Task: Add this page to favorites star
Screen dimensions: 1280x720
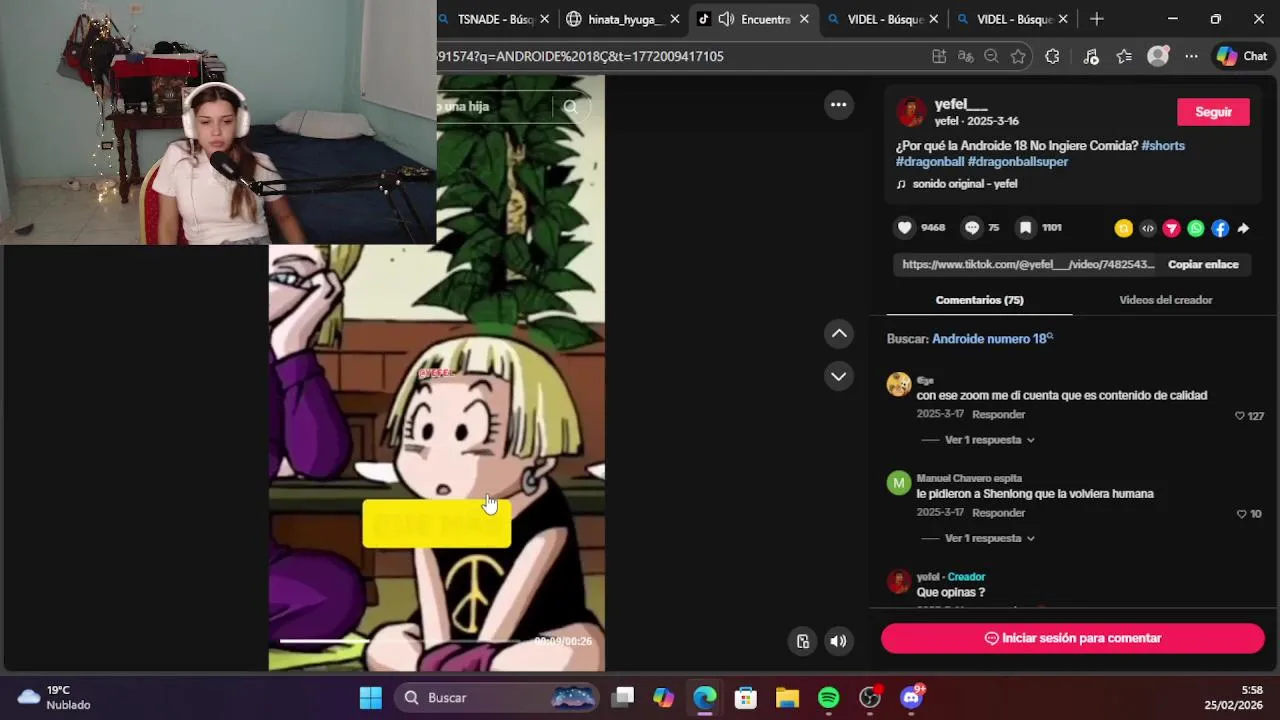Action: coord(1018,57)
